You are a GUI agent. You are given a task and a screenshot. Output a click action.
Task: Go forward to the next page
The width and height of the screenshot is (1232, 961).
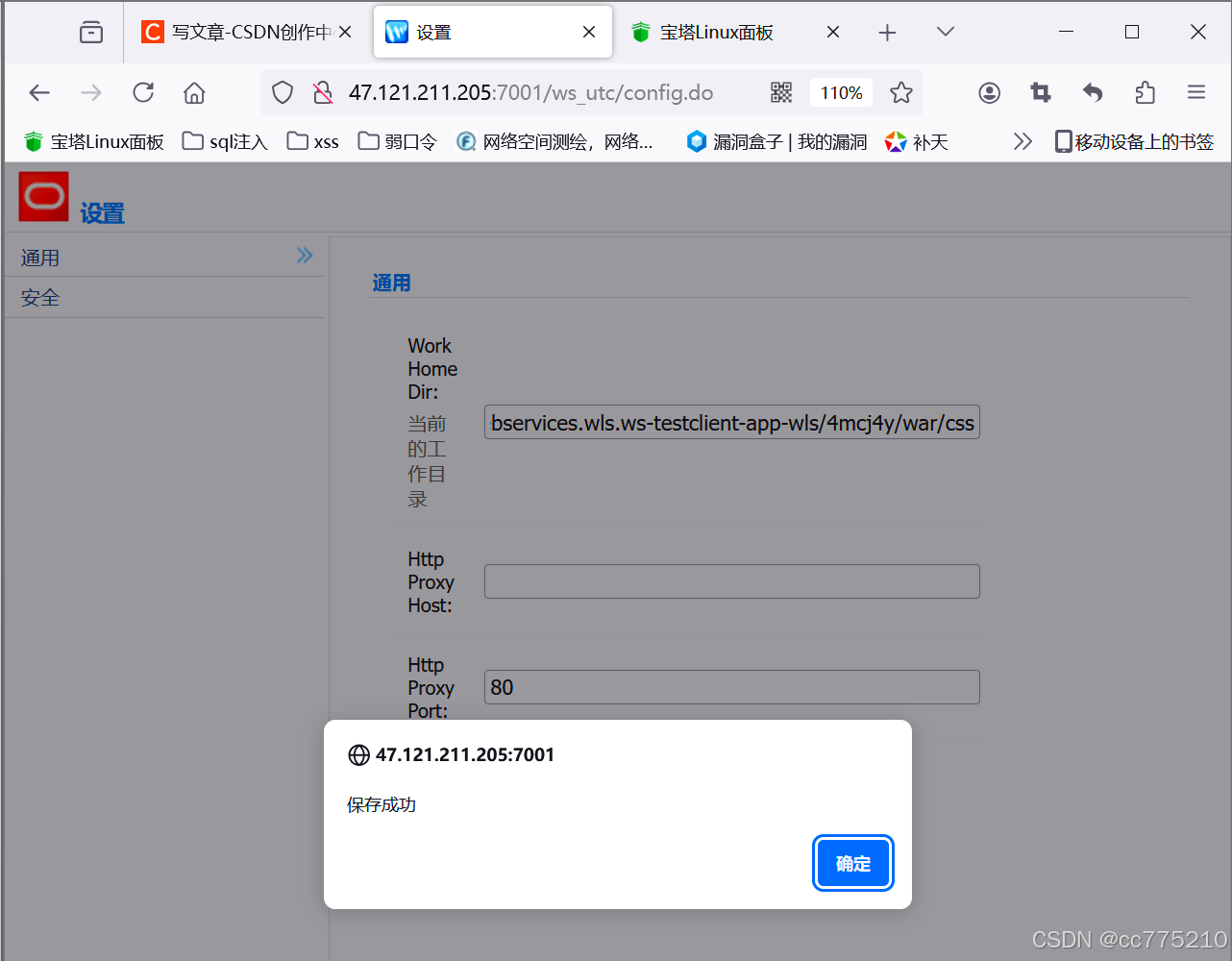[x=91, y=92]
